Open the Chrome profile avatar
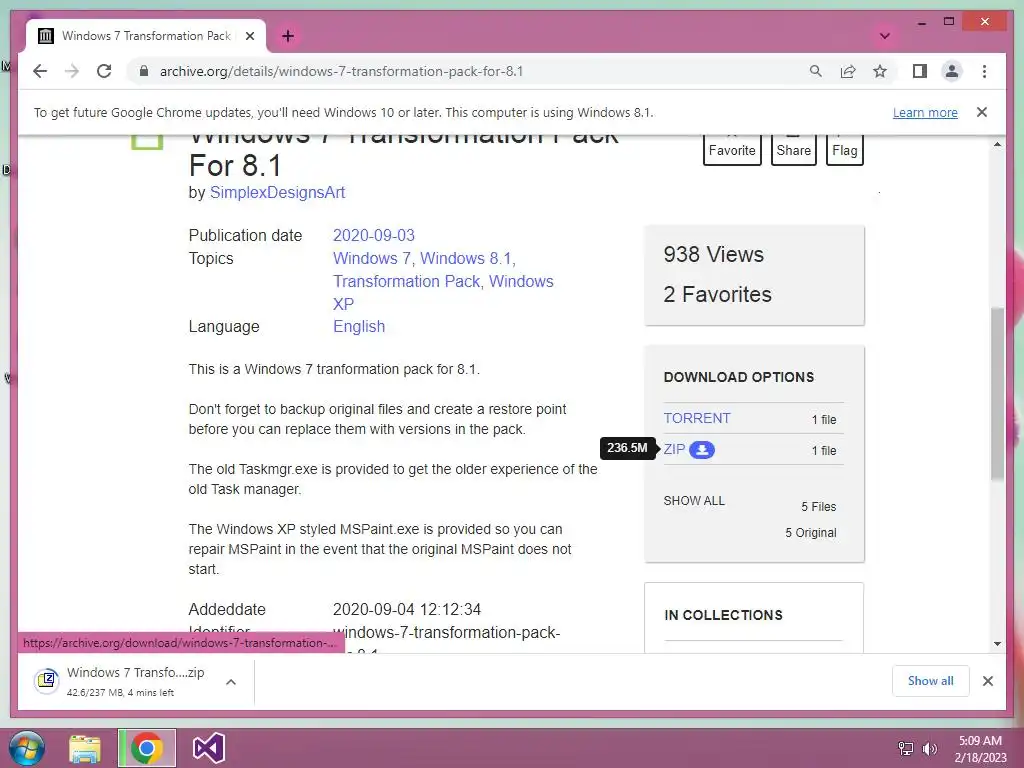This screenshot has width=1024, height=768. click(952, 71)
